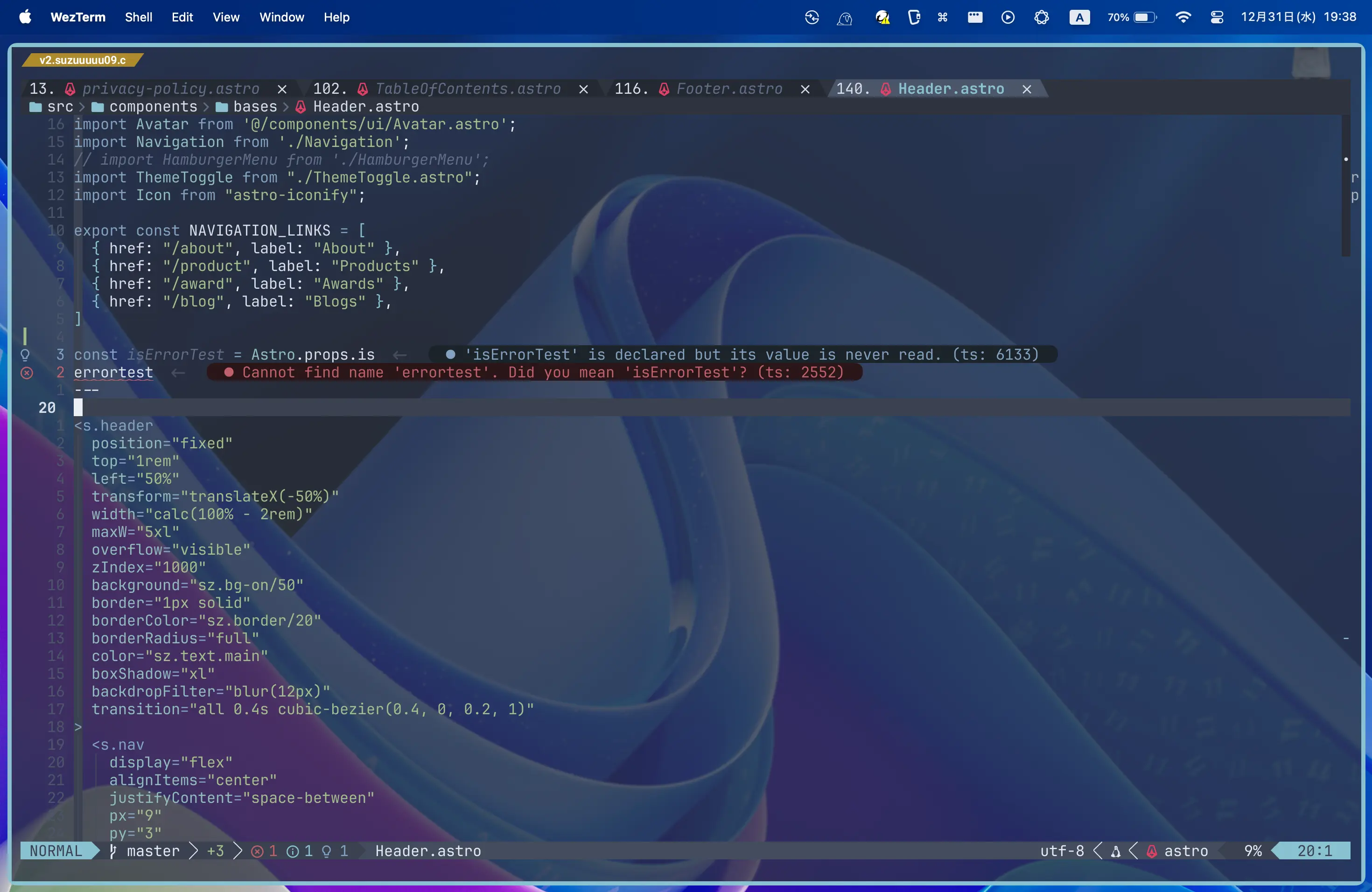Click the error count icon in statusline
The image size is (1372, 892).
point(257,851)
